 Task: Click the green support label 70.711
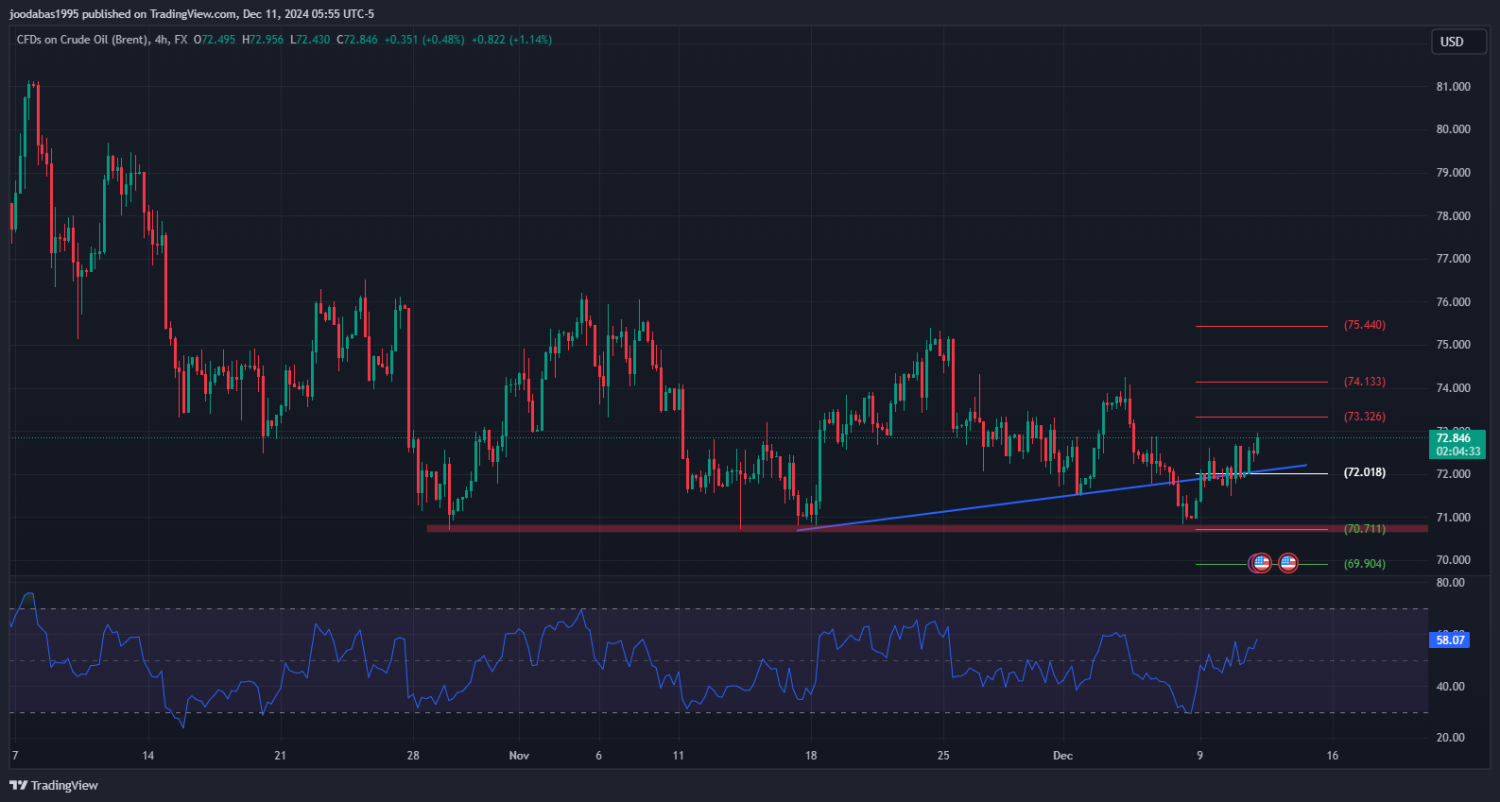click(x=1364, y=529)
